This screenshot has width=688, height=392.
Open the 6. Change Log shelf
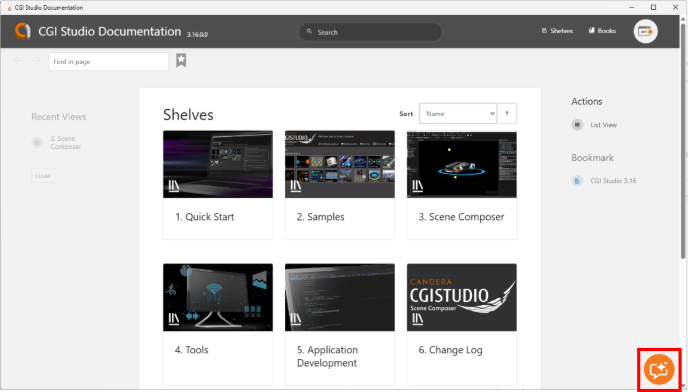[x=462, y=324]
